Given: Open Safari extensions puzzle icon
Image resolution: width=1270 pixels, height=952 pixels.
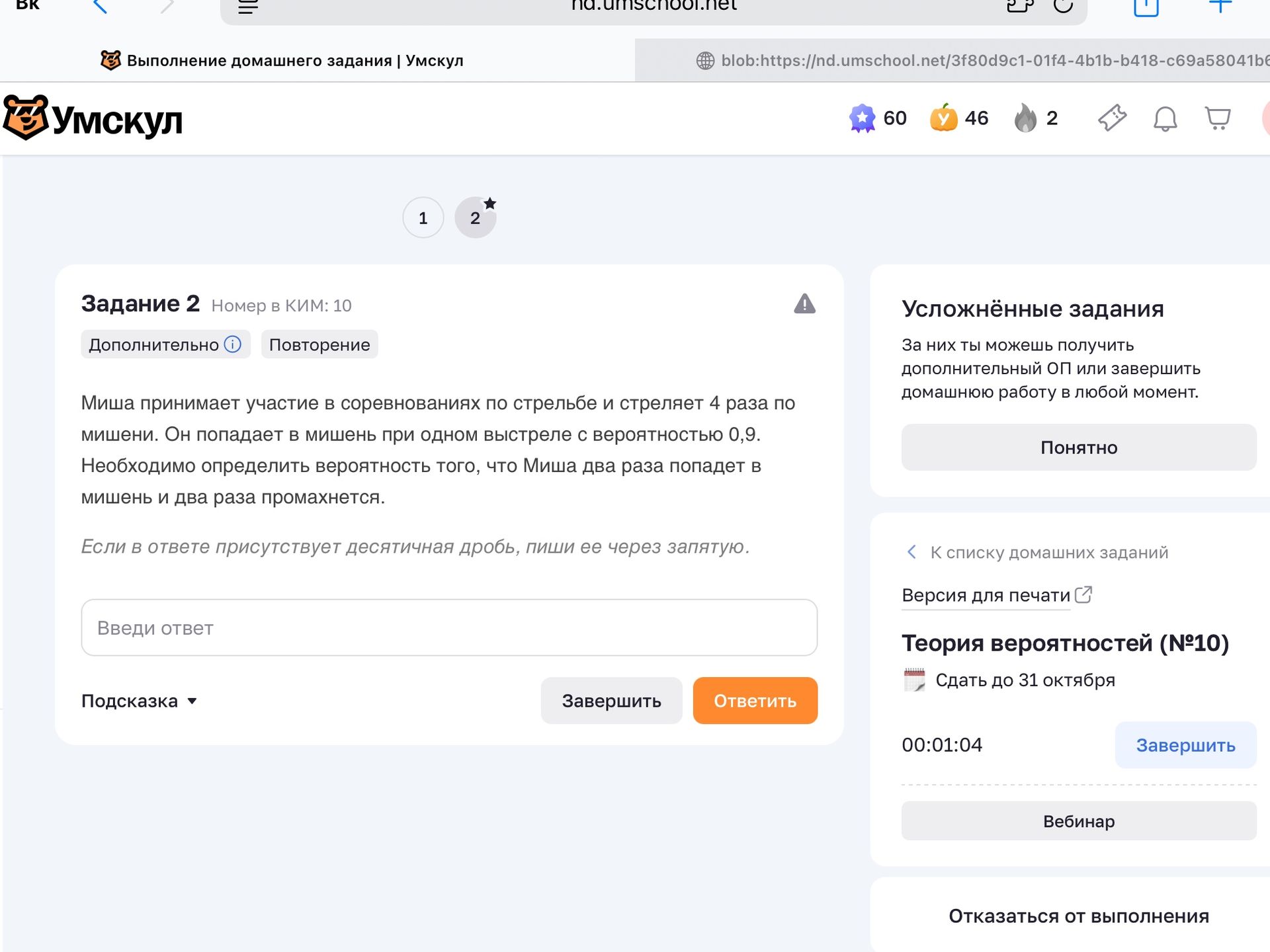Looking at the screenshot, I should point(1020,7).
